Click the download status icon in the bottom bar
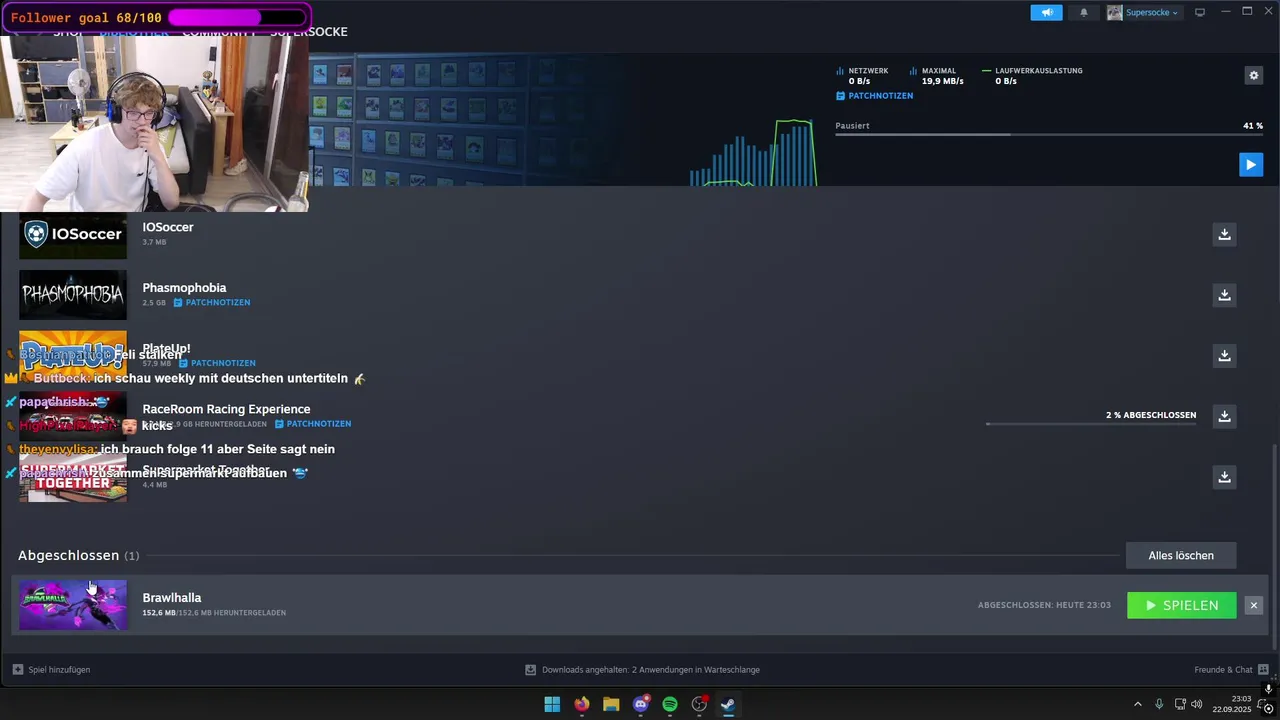 pyautogui.click(x=531, y=669)
